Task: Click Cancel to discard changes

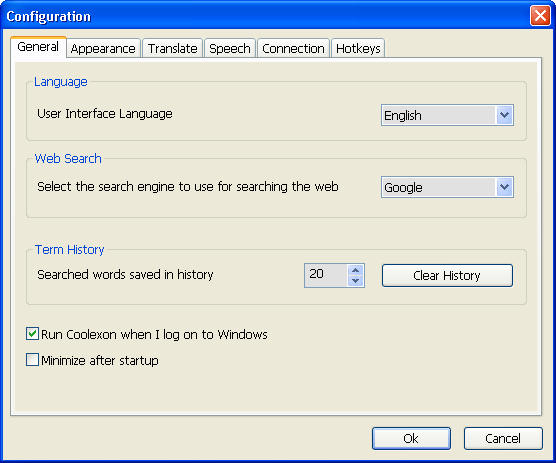Action: click(x=503, y=439)
